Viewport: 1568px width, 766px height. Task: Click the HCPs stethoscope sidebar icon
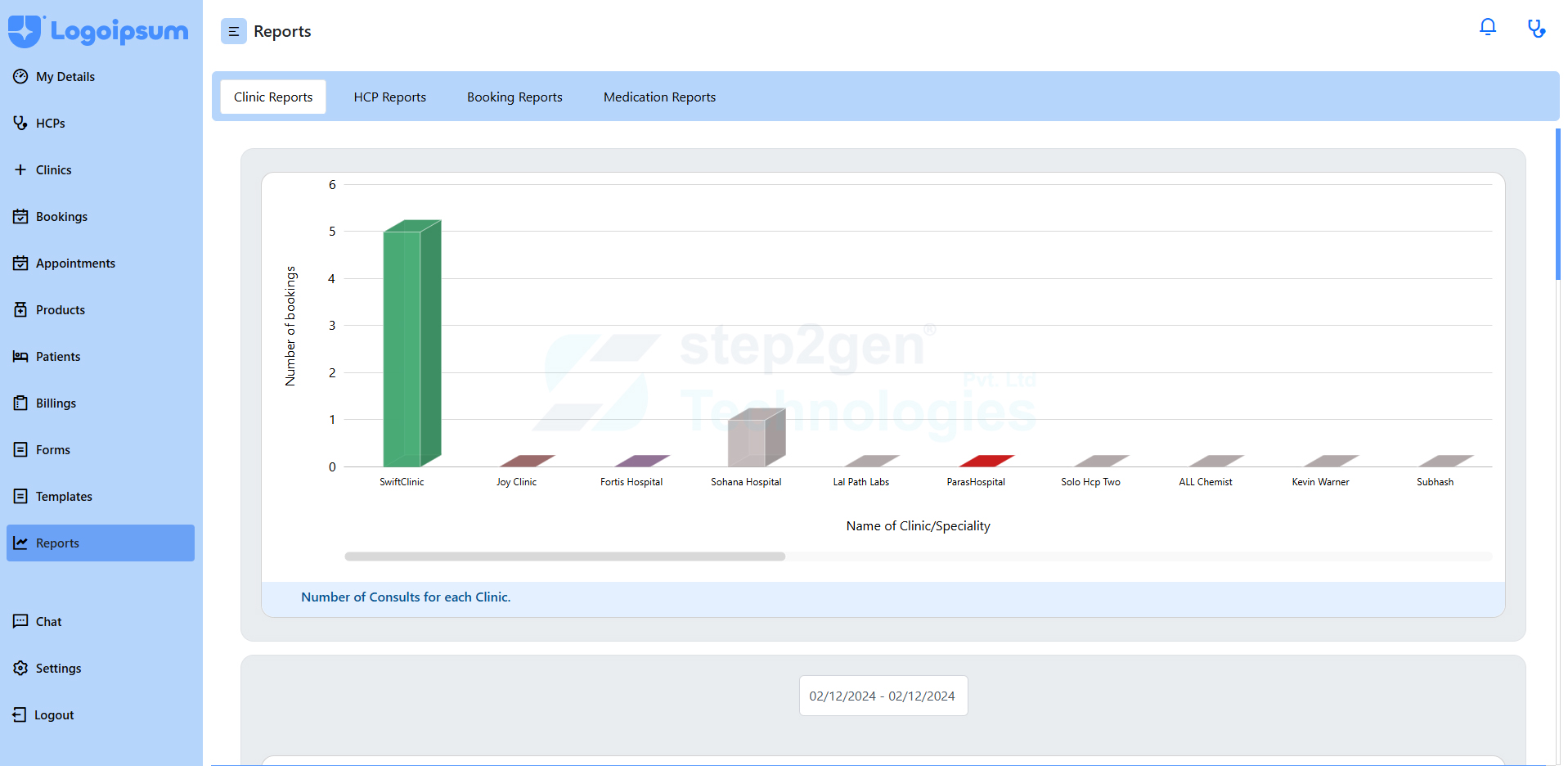coord(20,123)
